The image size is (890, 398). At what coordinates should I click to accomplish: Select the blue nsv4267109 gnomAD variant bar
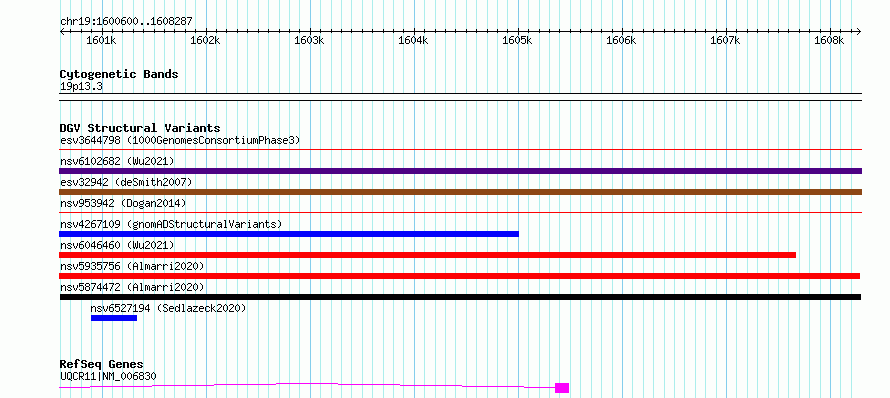[x=289, y=234]
